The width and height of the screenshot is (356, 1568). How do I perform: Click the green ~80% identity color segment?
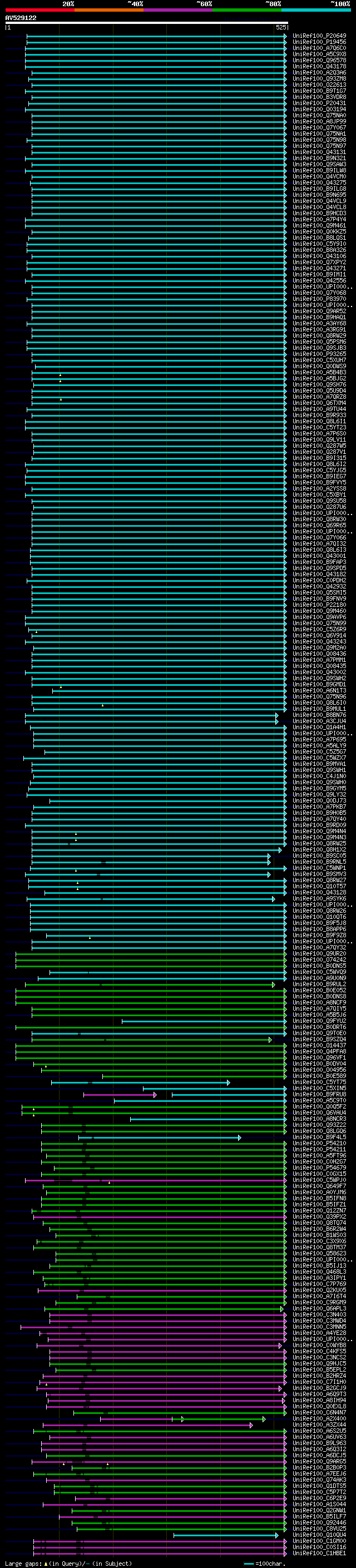pyautogui.click(x=247, y=11)
